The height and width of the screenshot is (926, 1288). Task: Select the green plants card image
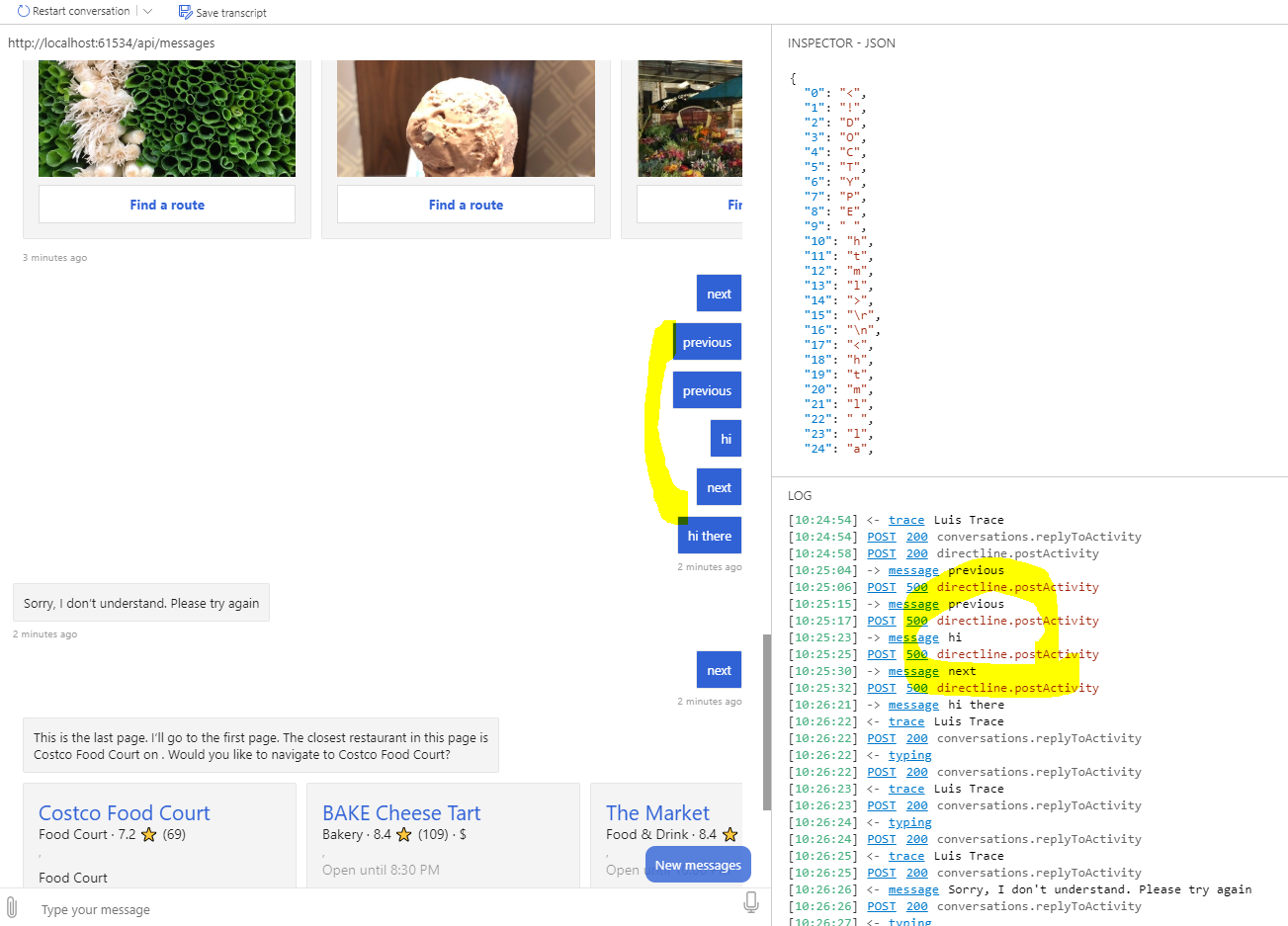167,119
